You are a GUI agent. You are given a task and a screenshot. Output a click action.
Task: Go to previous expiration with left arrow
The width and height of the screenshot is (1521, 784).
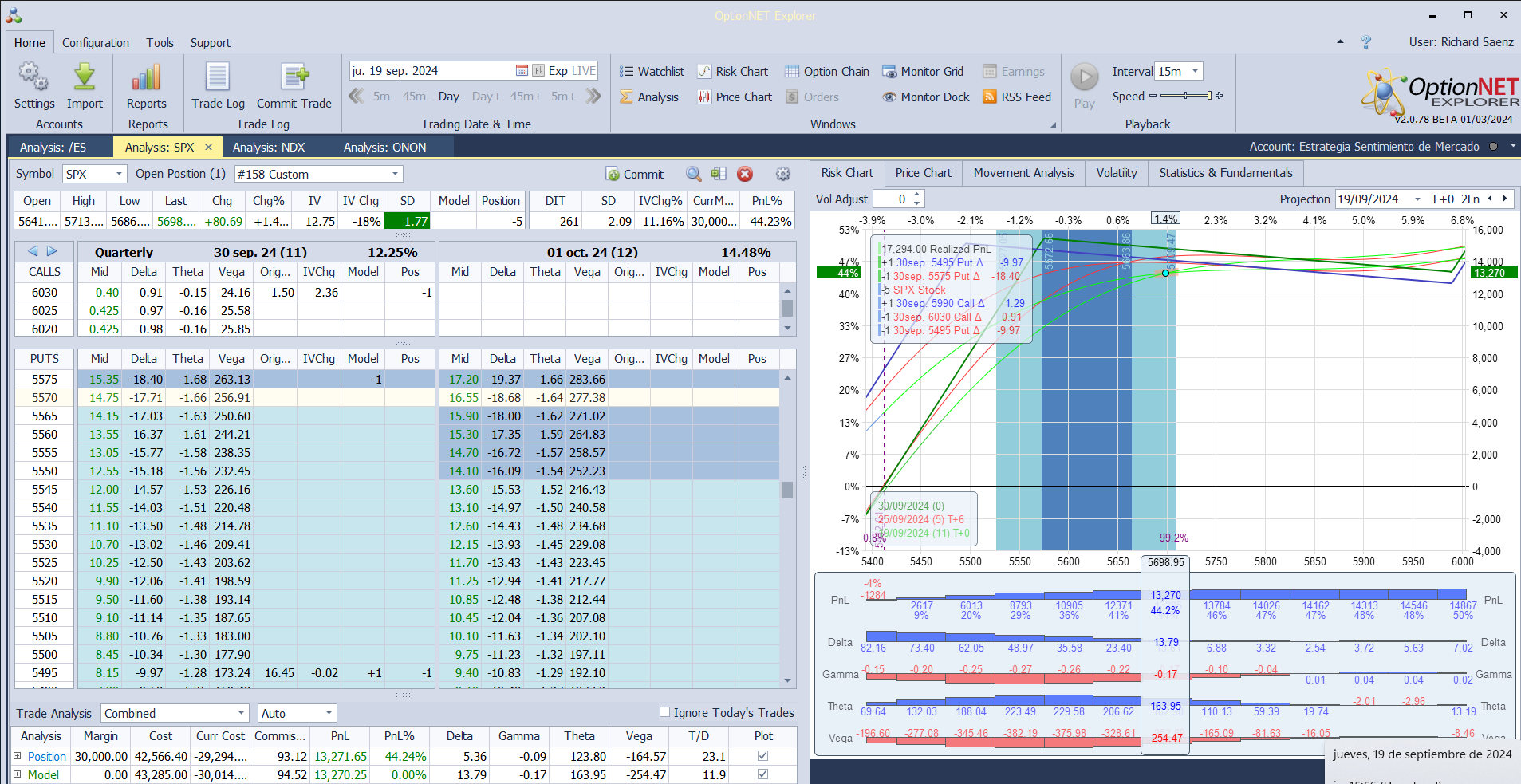[33, 251]
